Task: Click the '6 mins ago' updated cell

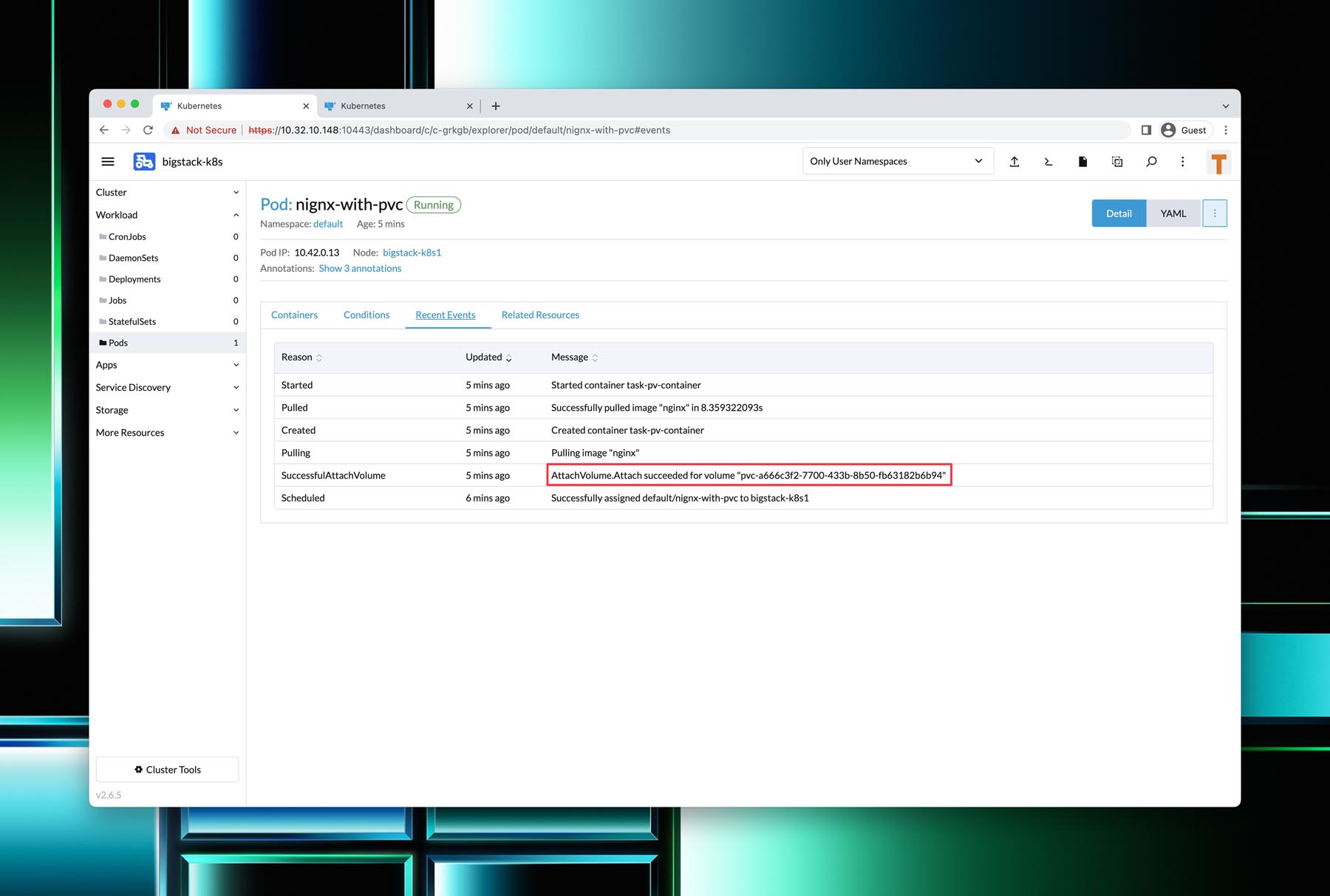Action: click(488, 499)
